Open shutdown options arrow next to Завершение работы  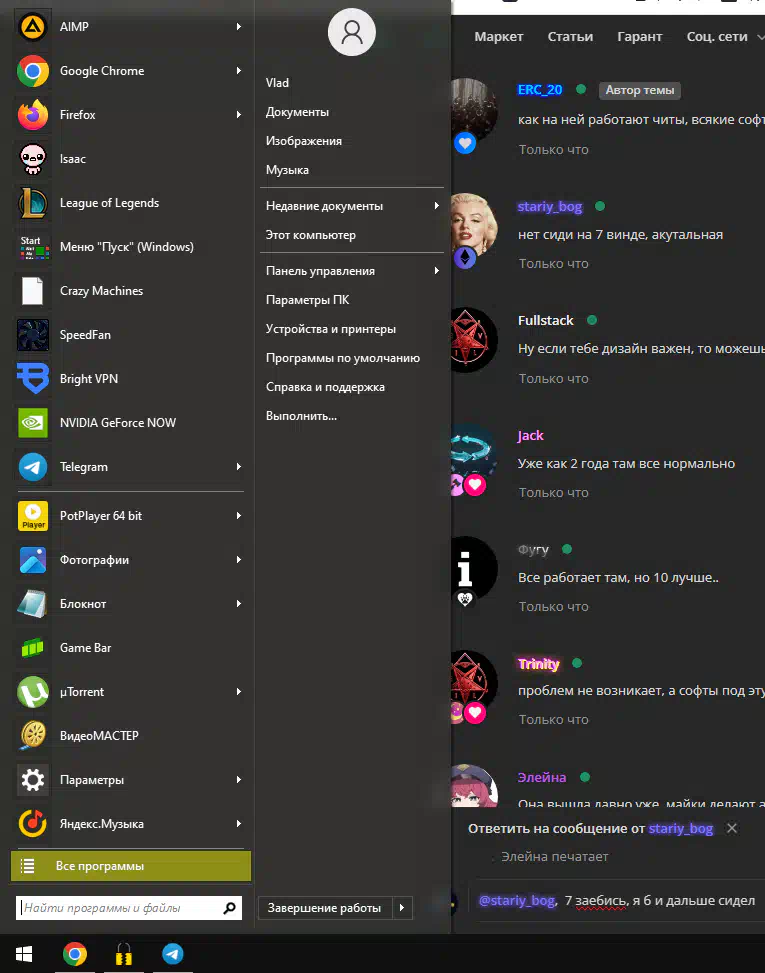[402, 908]
